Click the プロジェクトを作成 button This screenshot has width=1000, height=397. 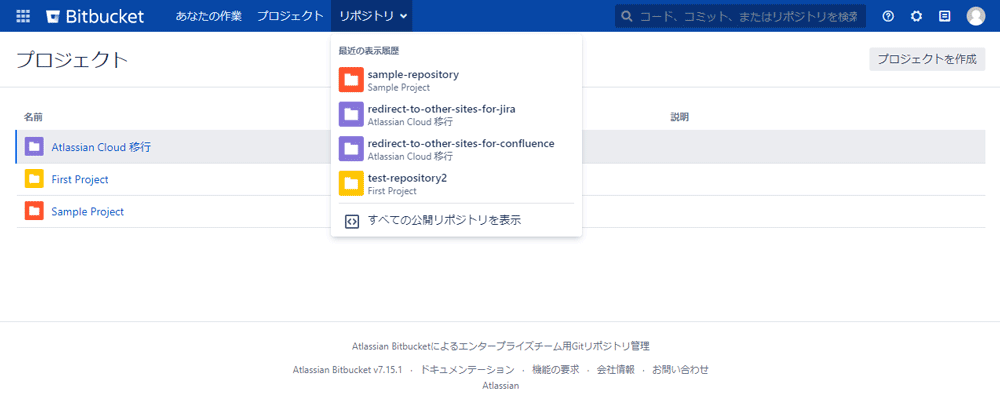pos(927,59)
